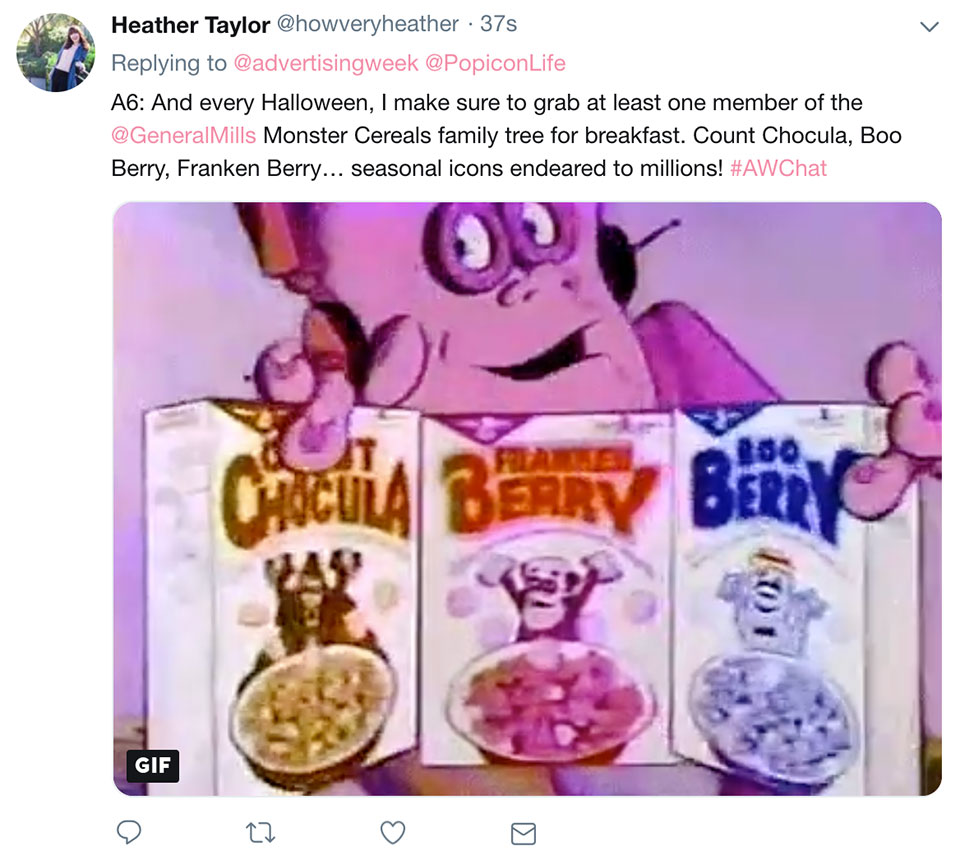Open the tweet options chevron menu
The width and height of the screenshot is (960, 860).
(929, 25)
